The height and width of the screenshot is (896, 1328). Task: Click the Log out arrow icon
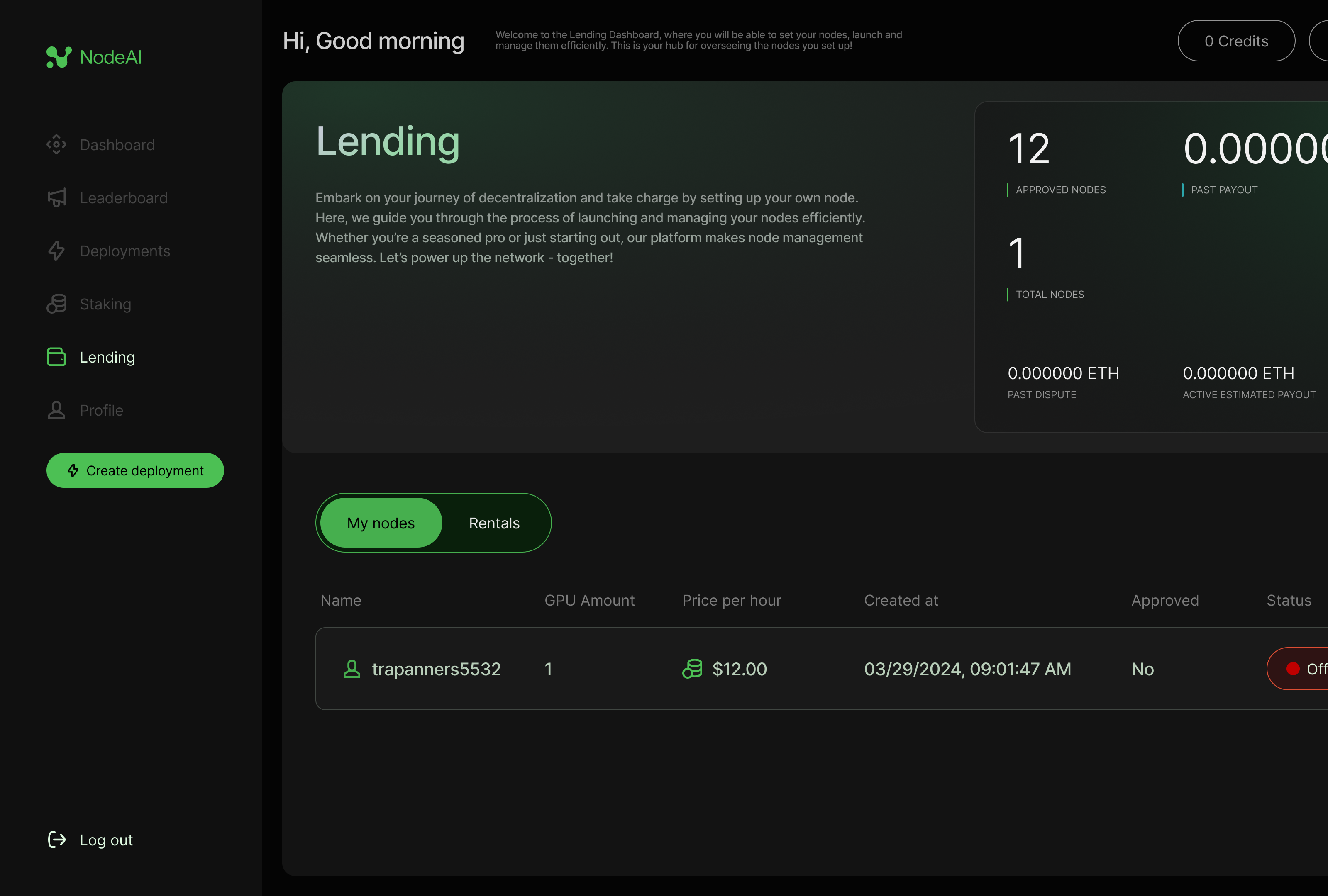(56, 840)
